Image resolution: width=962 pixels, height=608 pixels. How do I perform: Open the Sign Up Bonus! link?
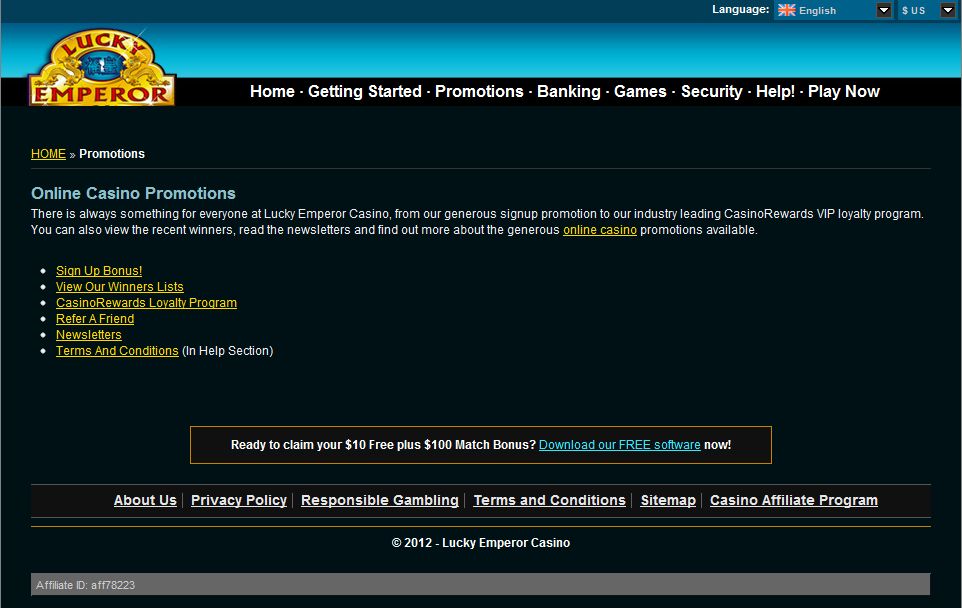[x=99, y=271]
